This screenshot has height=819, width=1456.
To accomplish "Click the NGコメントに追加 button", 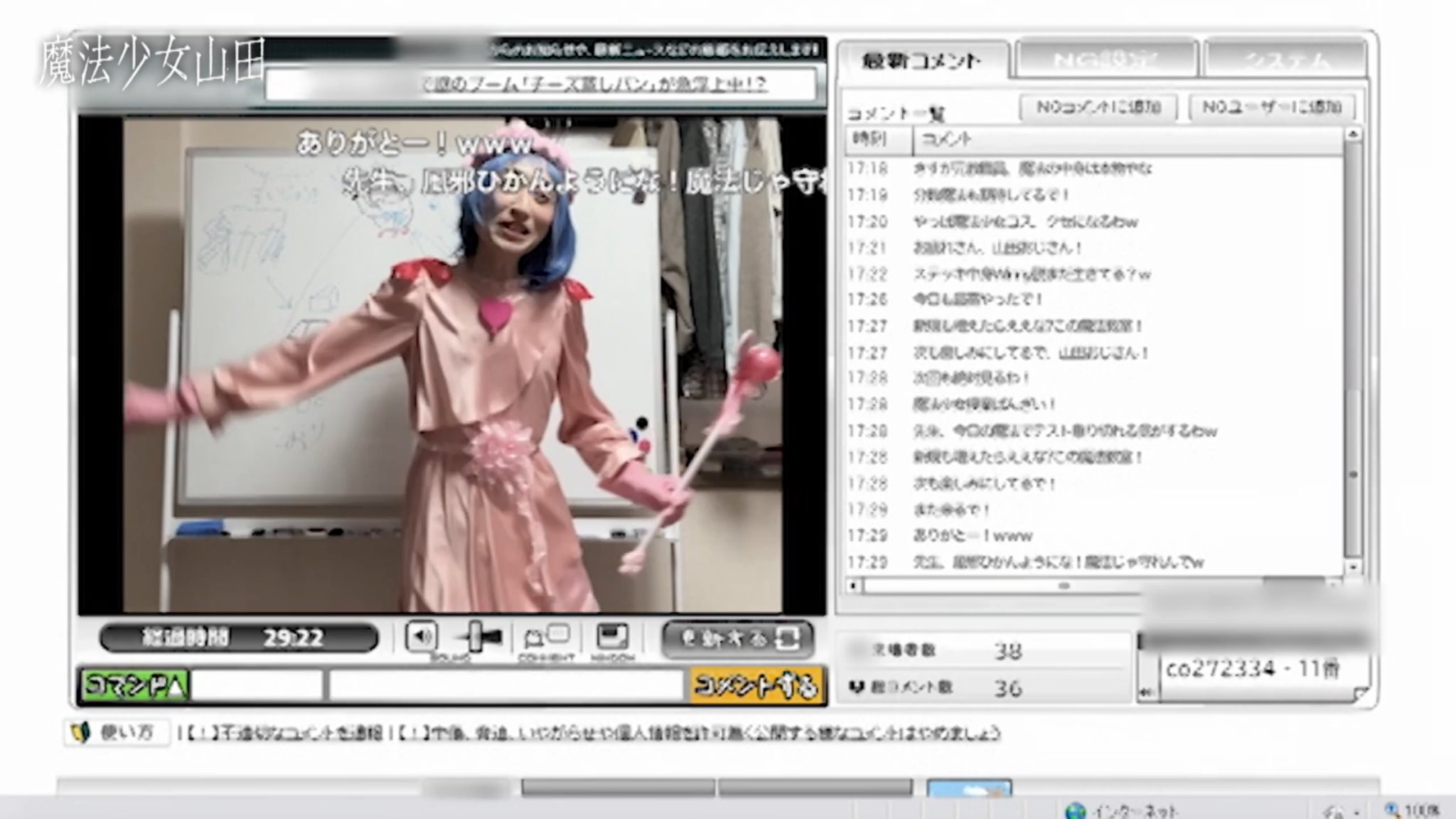I will [x=1098, y=107].
